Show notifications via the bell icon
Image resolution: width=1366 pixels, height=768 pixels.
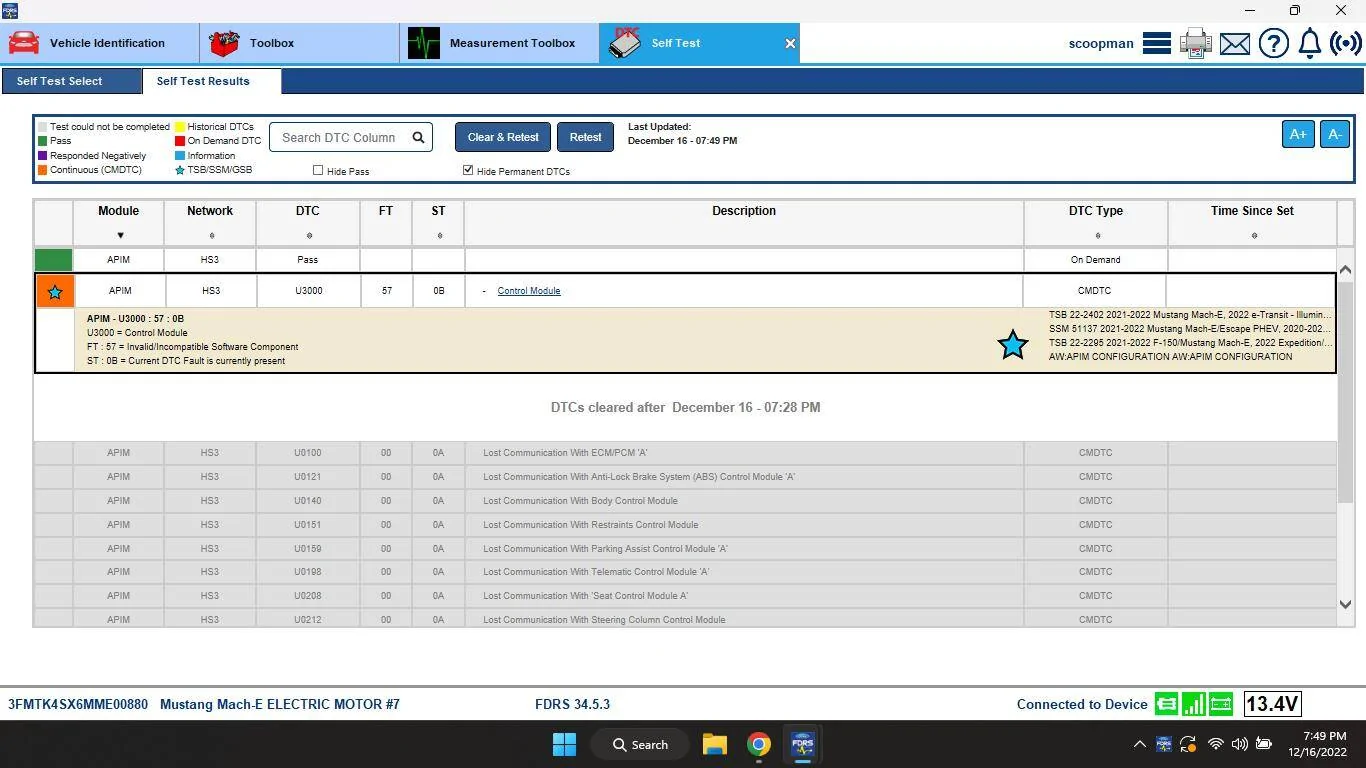pyautogui.click(x=1309, y=43)
